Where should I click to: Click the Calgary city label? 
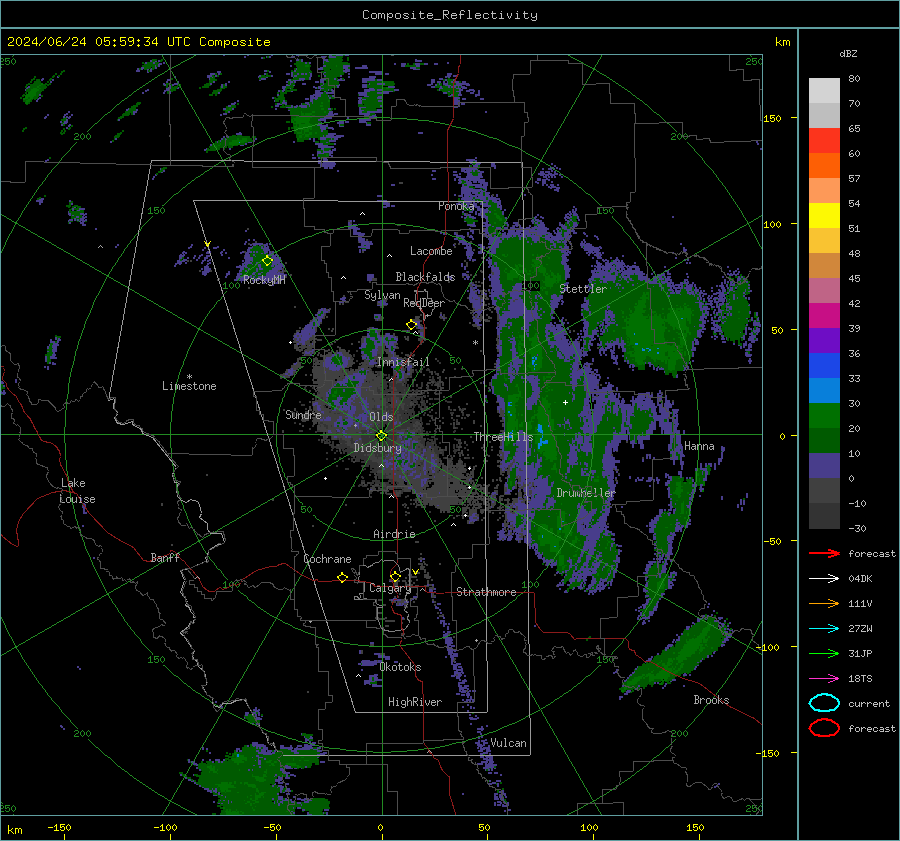pyautogui.click(x=390, y=588)
